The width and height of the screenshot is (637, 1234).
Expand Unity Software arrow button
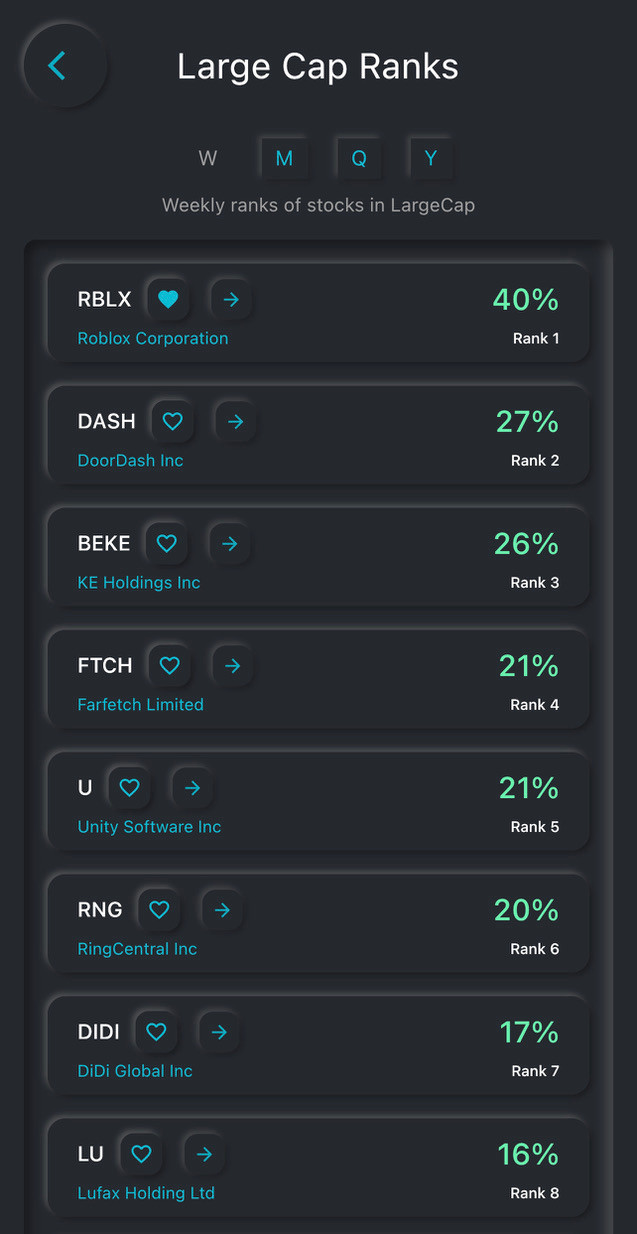coord(192,787)
